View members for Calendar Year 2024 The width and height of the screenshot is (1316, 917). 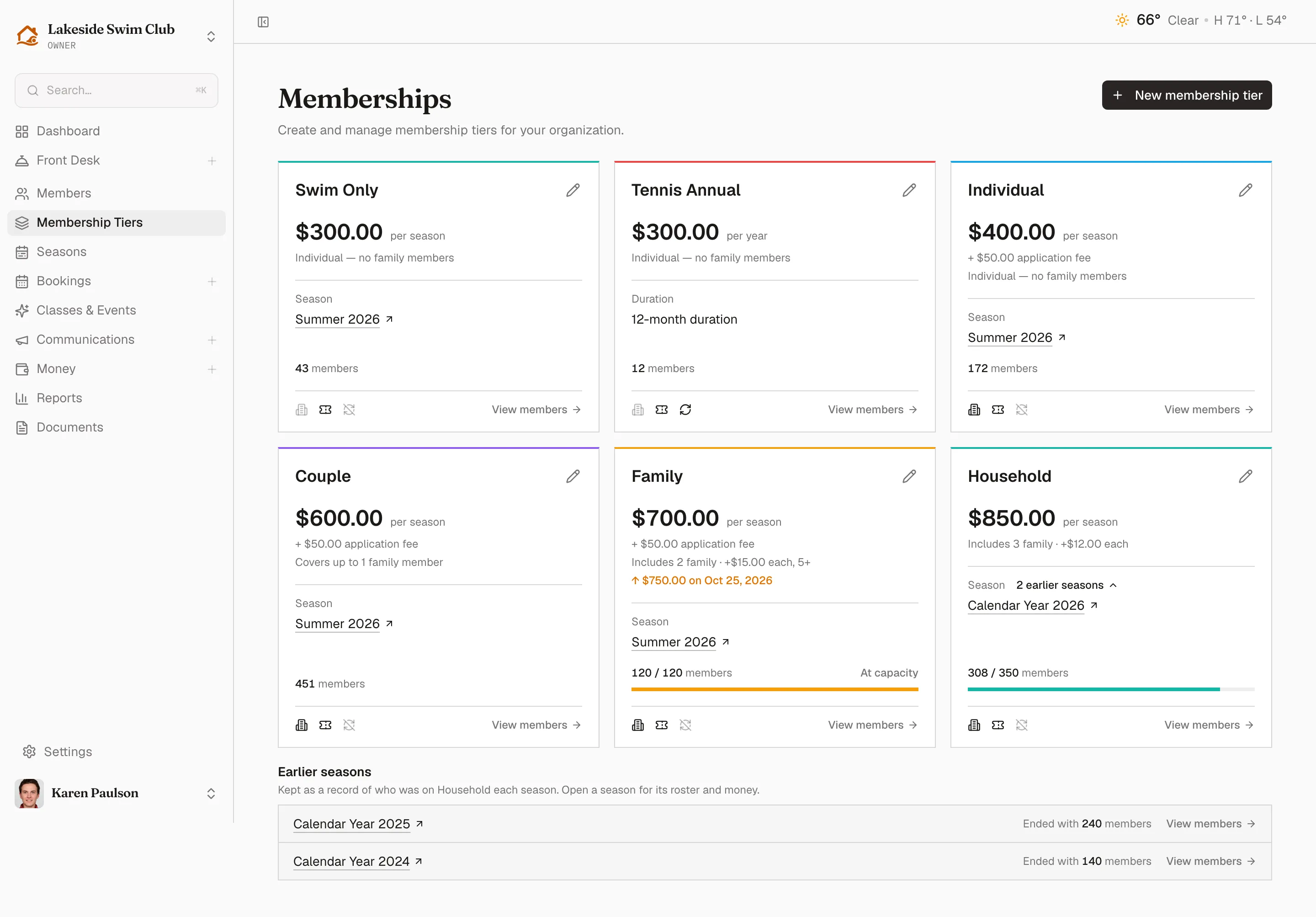1211,861
